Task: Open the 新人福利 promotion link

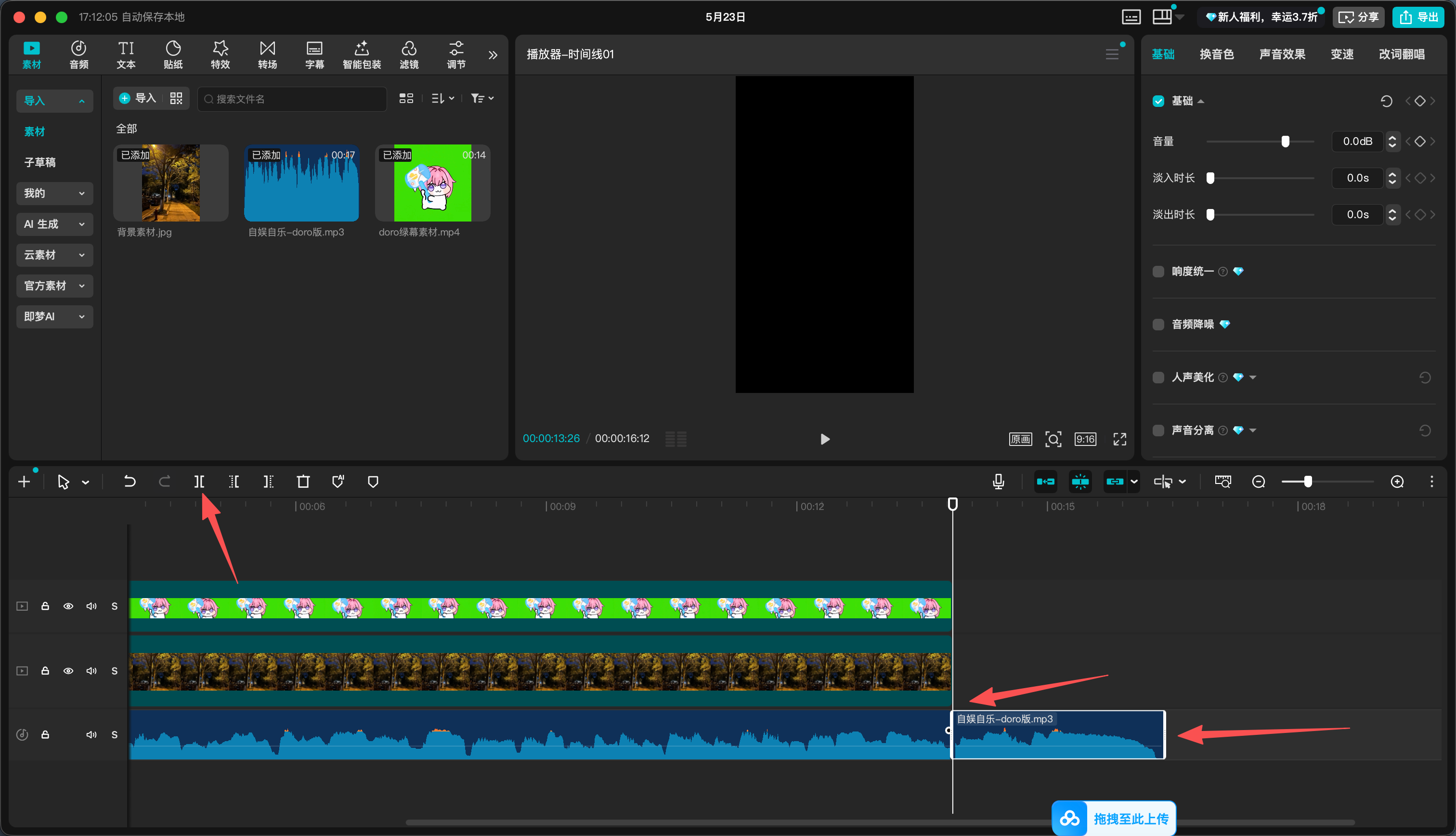Action: point(1261,17)
